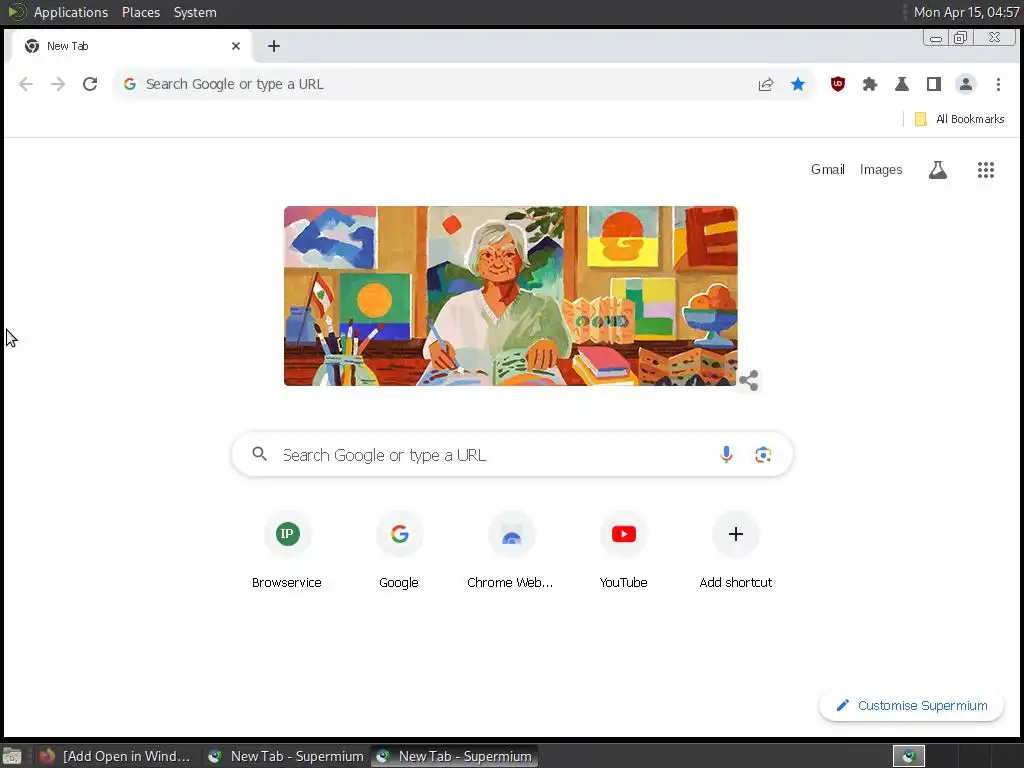Open the Gmail link
Screen dimensions: 1024x768
pyautogui.click(x=827, y=170)
